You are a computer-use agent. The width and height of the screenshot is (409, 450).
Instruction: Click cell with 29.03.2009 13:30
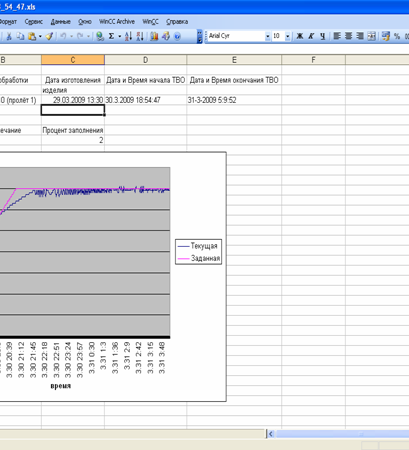point(73,100)
